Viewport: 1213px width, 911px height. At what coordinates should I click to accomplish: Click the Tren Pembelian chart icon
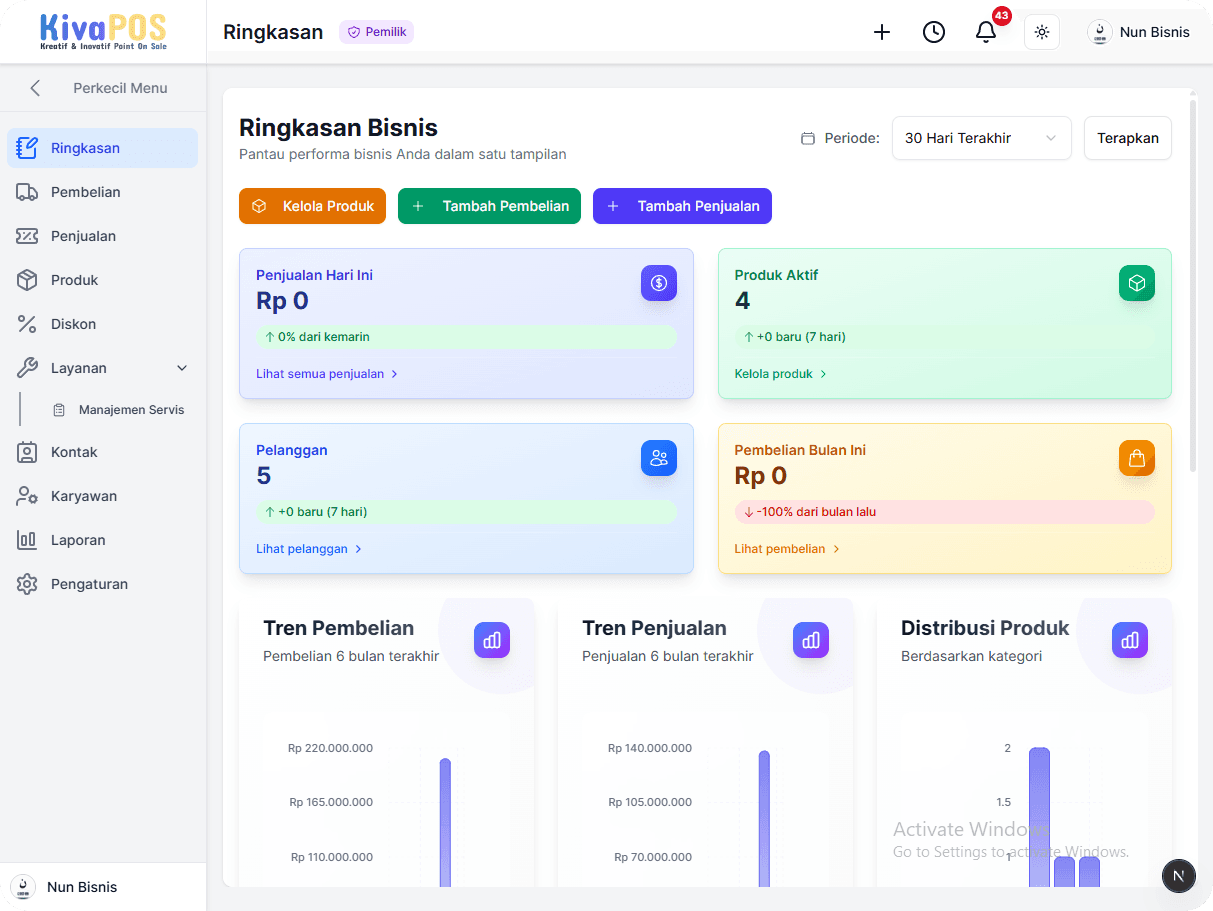pos(491,640)
